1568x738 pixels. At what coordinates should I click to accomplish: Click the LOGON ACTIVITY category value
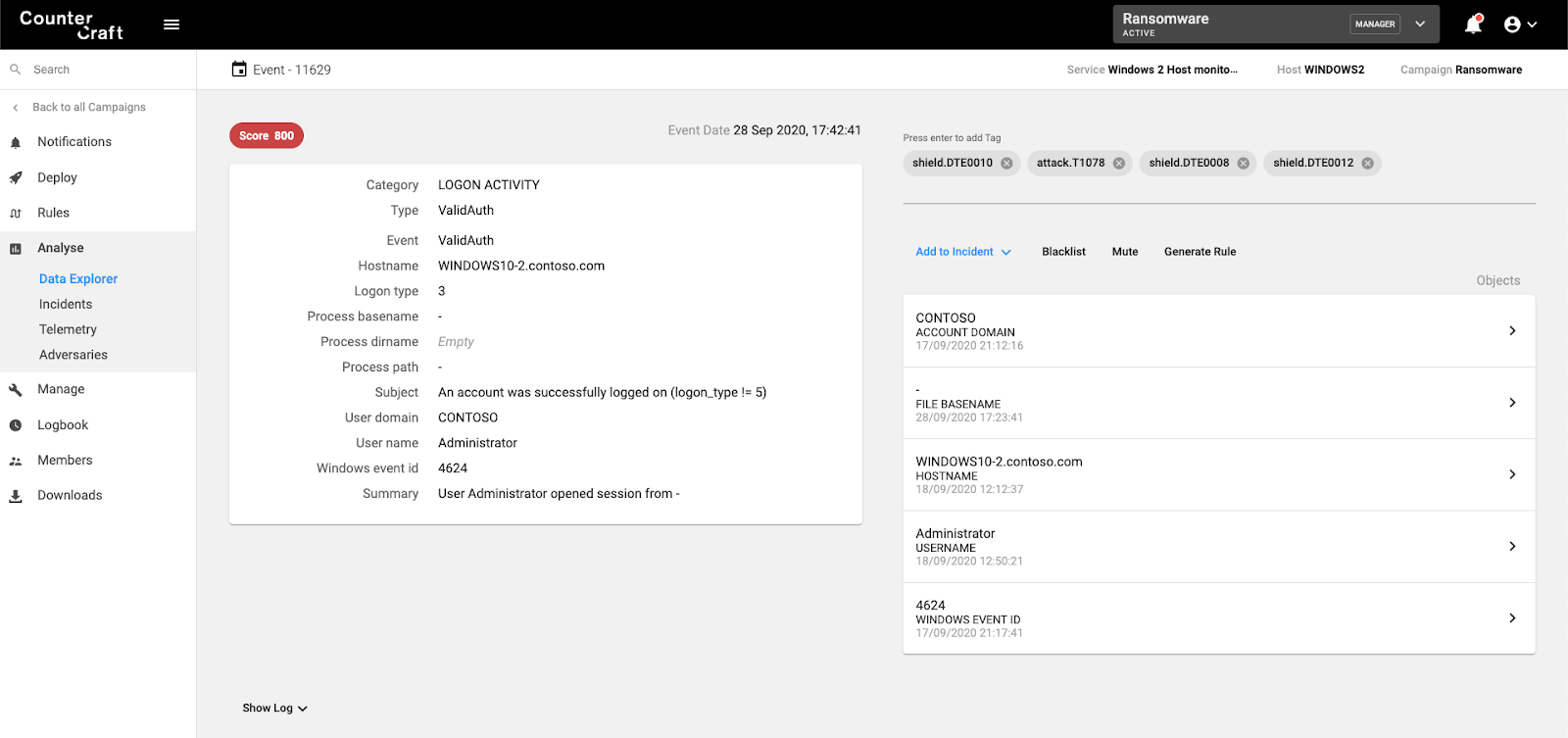click(489, 185)
